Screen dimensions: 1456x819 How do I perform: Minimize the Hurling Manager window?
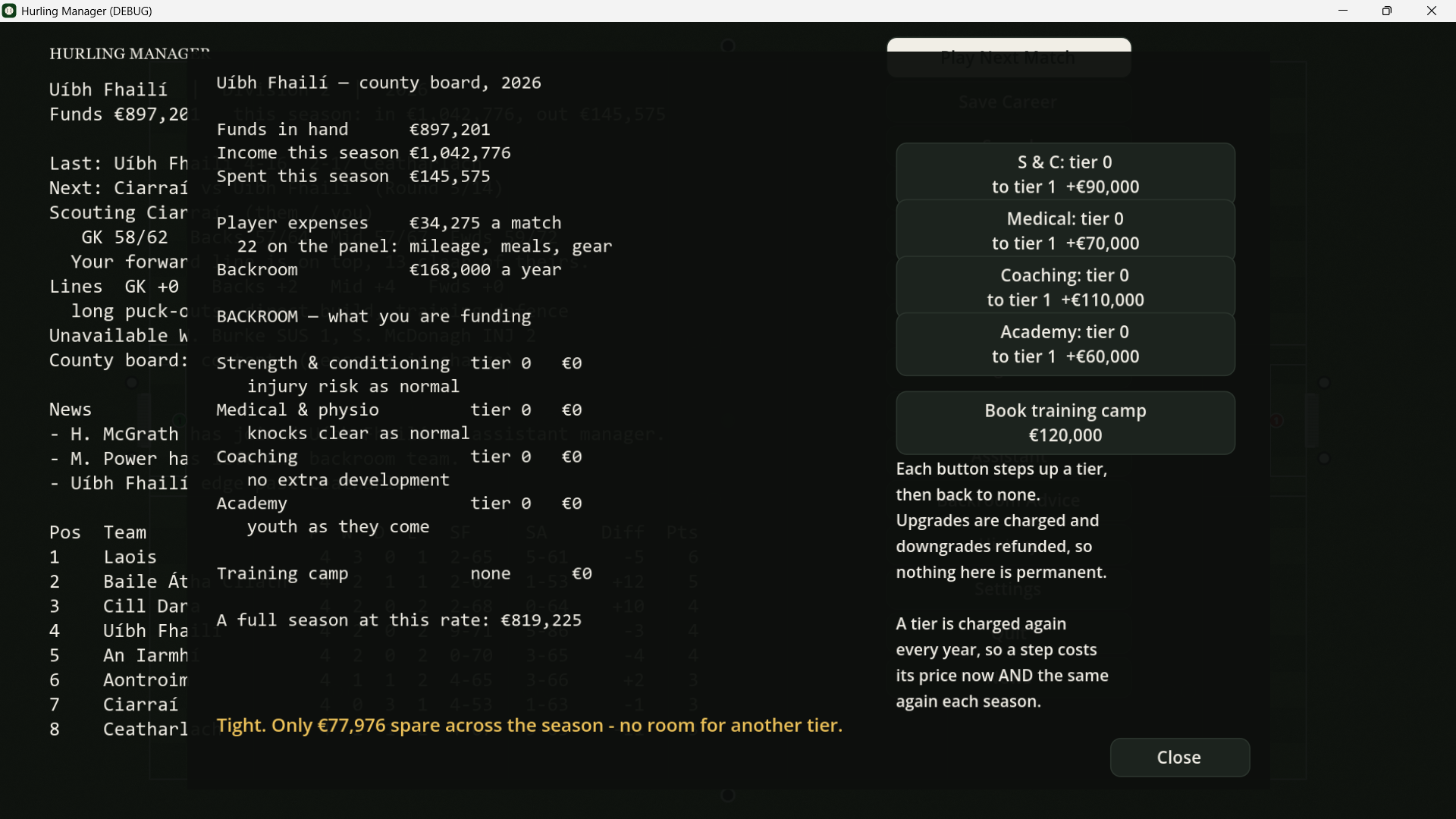(1343, 11)
